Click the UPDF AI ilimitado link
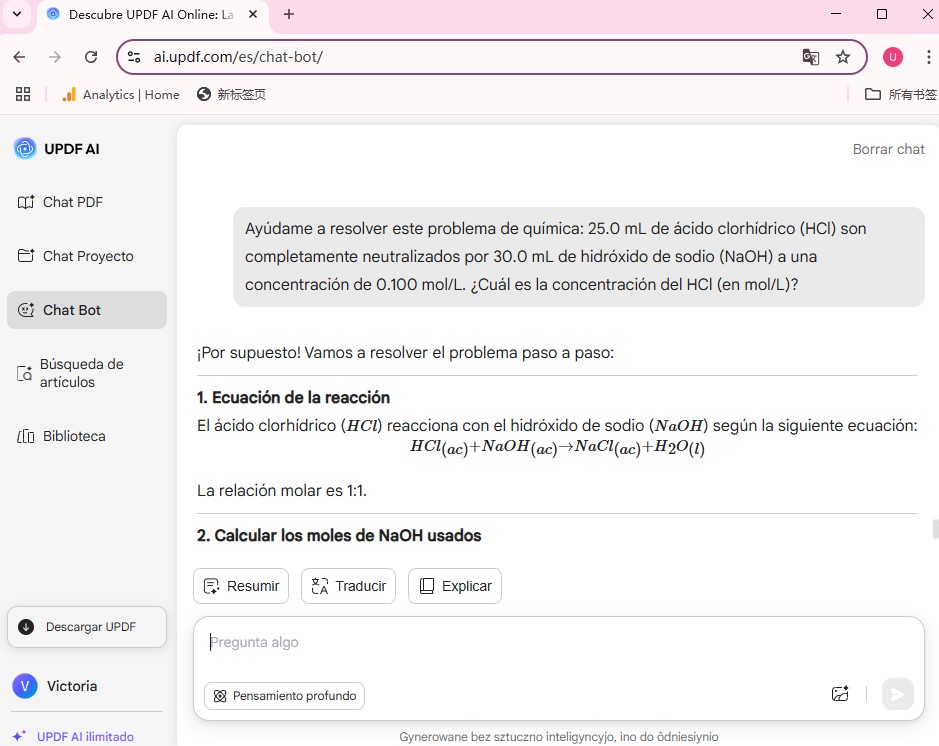The height and width of the screenshot is (746, 939). click(x=73, y=736)
